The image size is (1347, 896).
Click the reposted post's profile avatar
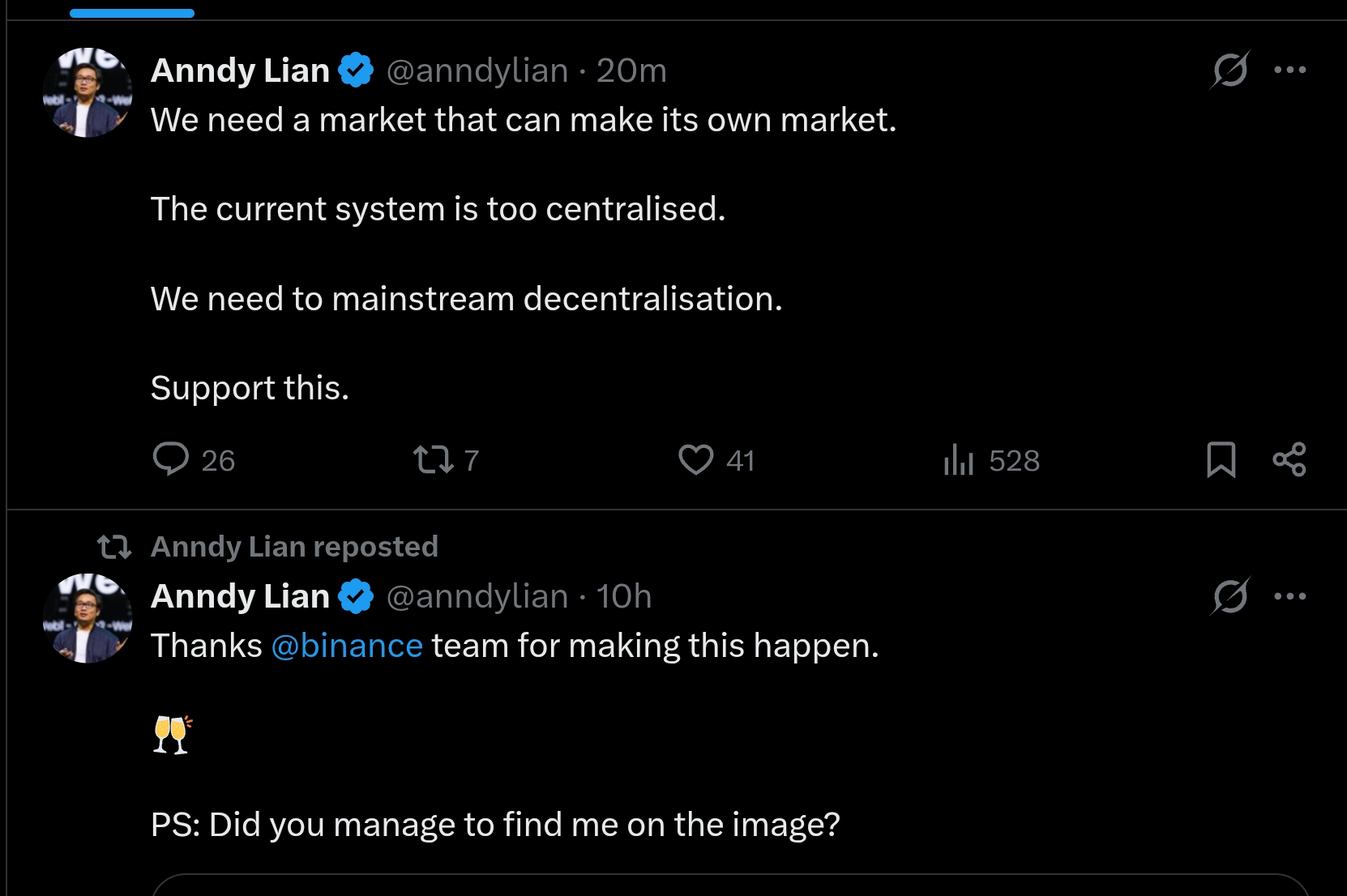click(x=88, y=619)
